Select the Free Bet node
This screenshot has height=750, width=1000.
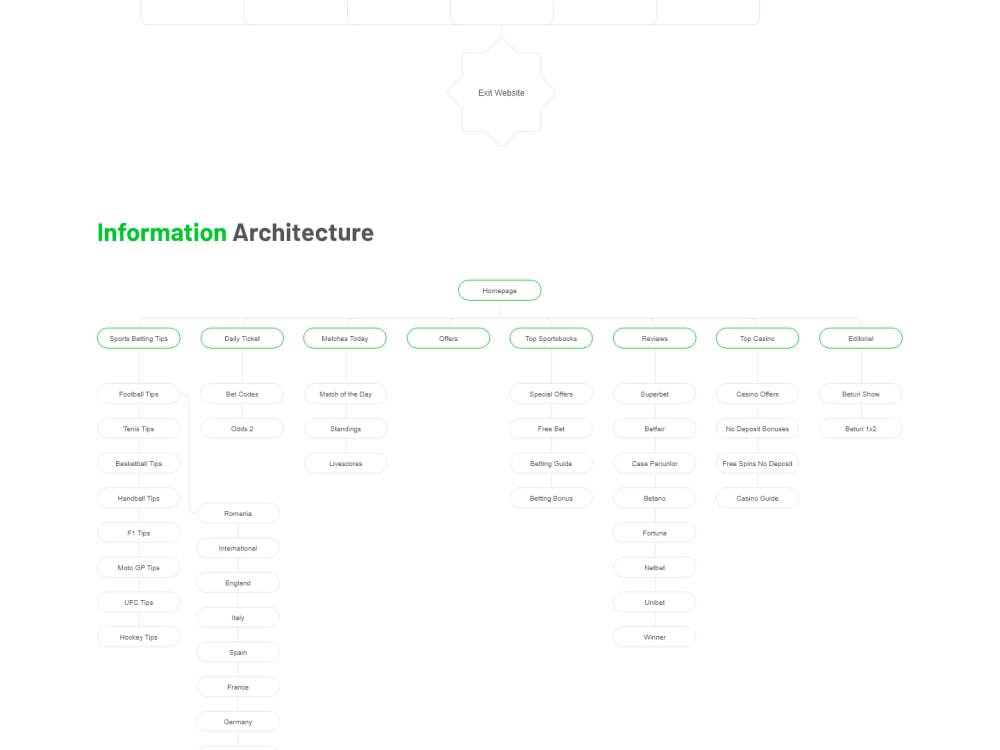[551, 428]
